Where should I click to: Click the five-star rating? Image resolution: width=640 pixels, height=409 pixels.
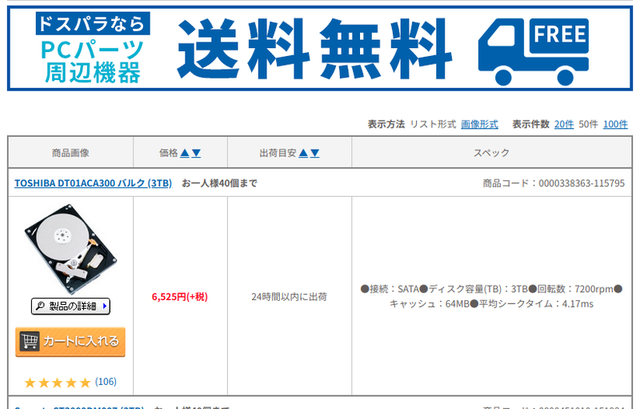tap(57, 382)
